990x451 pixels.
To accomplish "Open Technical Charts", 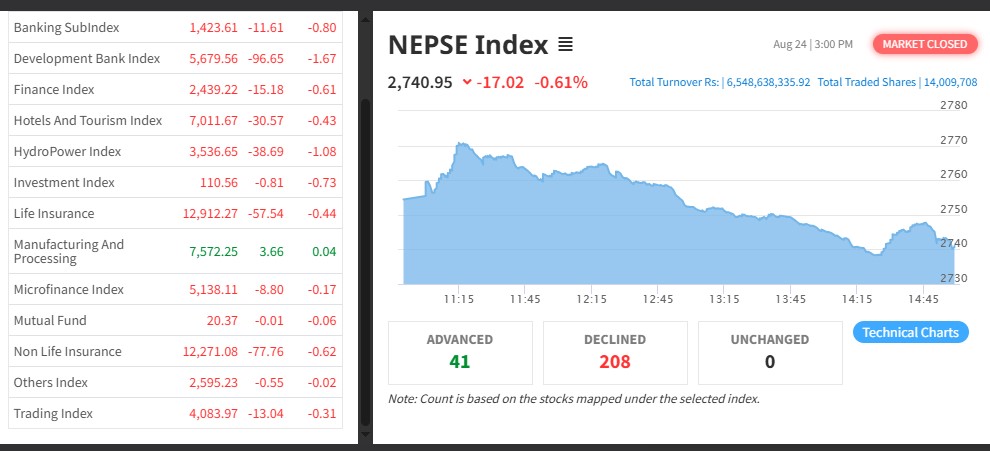I will pos(910,332).
